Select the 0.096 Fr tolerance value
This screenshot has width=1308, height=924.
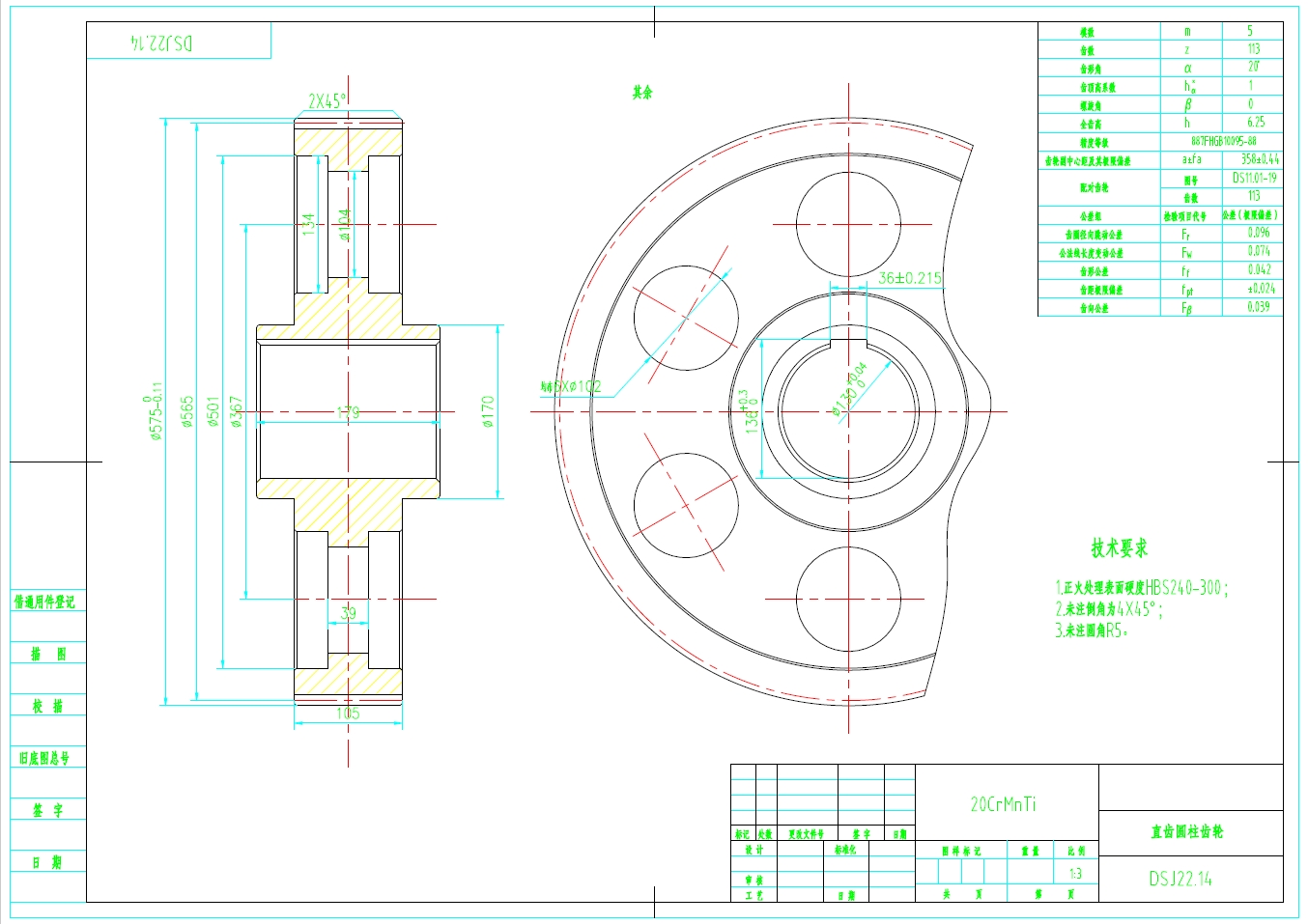[1259, 233]
